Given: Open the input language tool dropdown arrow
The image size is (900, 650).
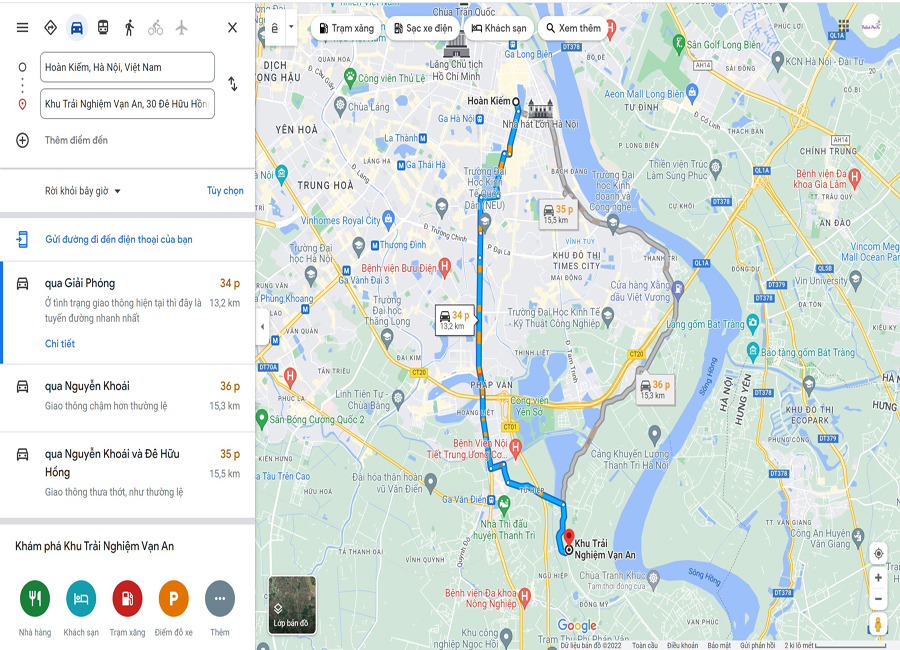Looking at the screenshot, I should coord(291,27).
